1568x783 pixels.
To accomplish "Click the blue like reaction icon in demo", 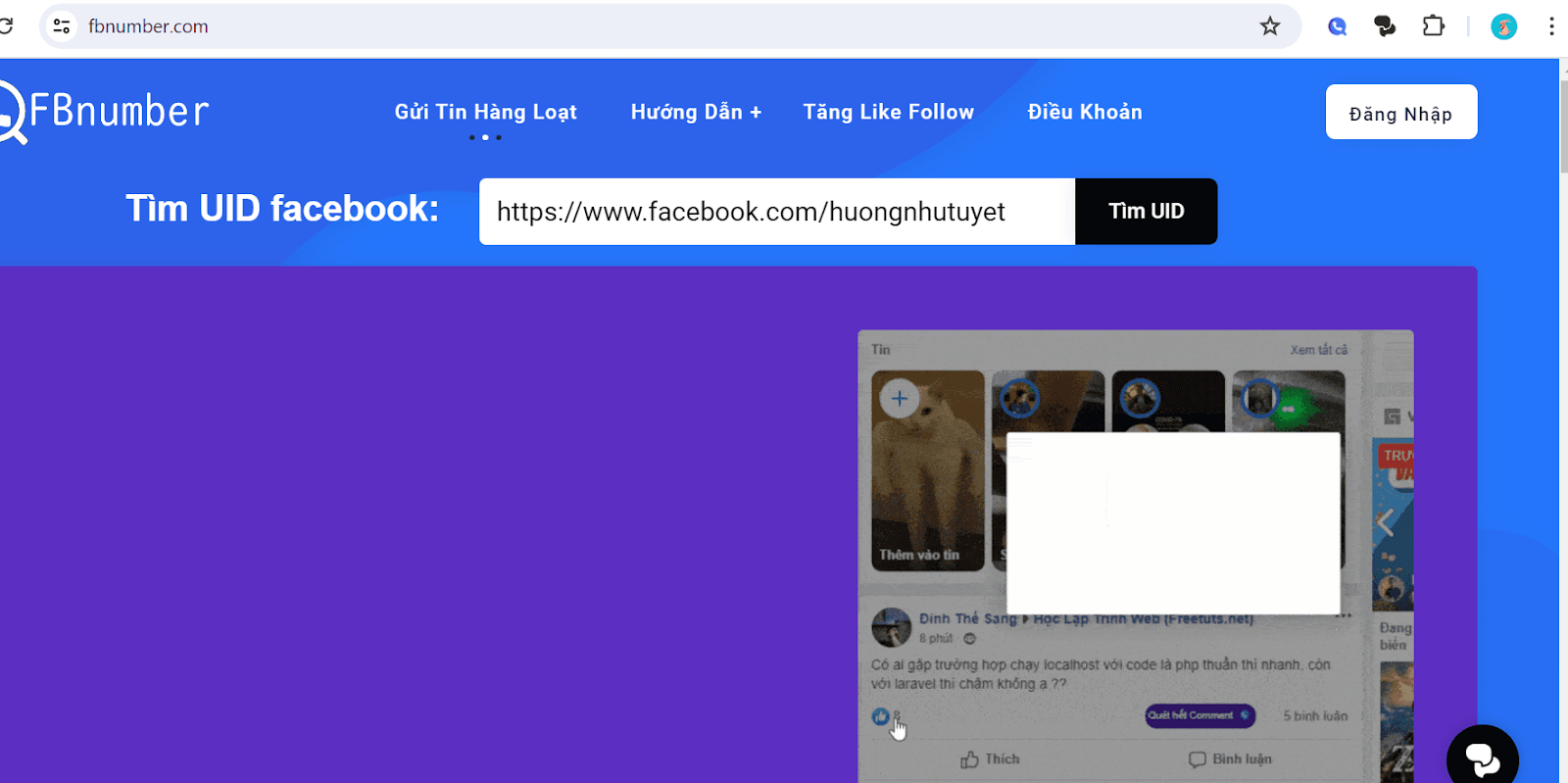I will [880, 716].
